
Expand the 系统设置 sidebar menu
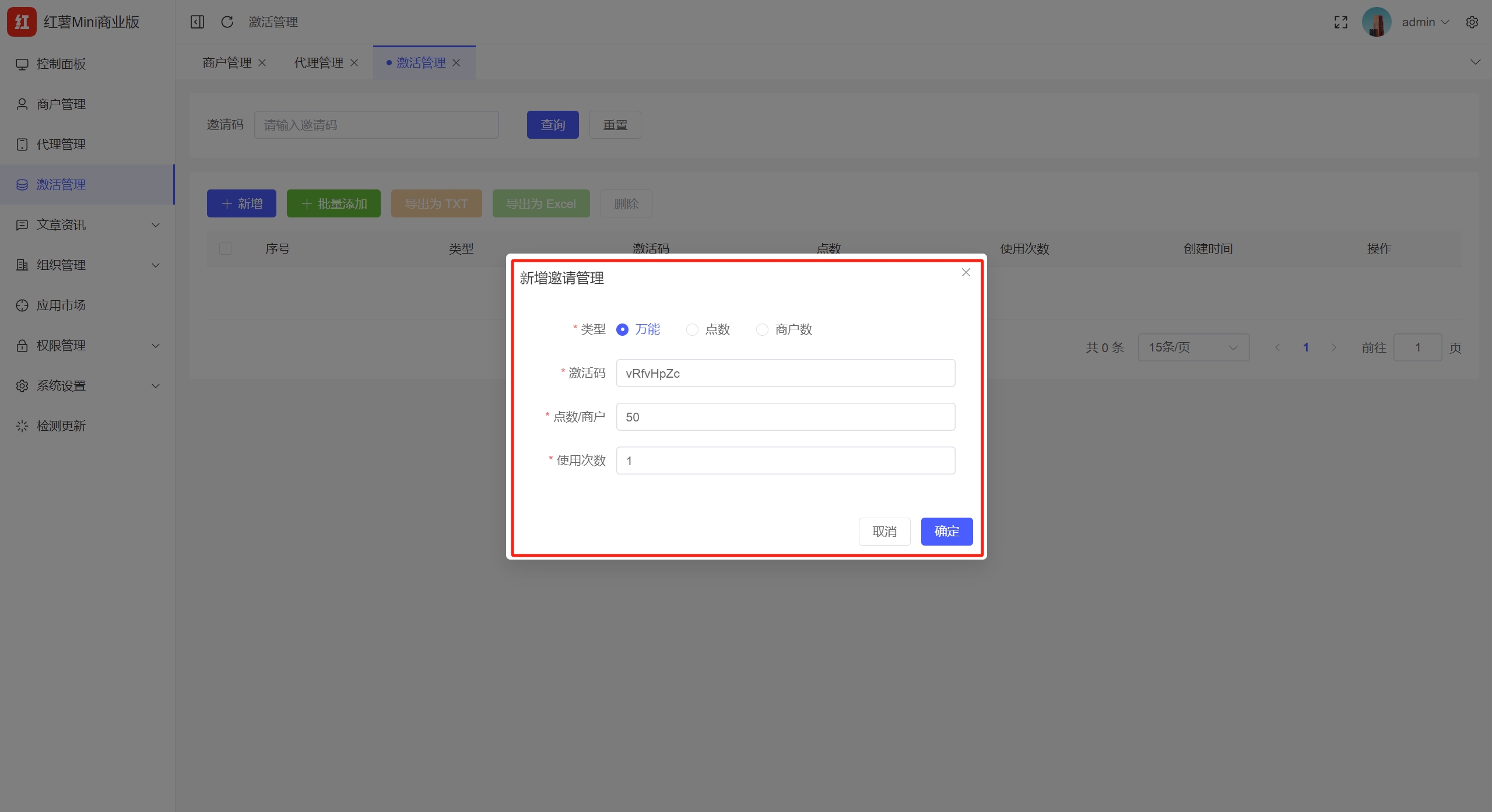pyautogui.click(x=61, y=385)
